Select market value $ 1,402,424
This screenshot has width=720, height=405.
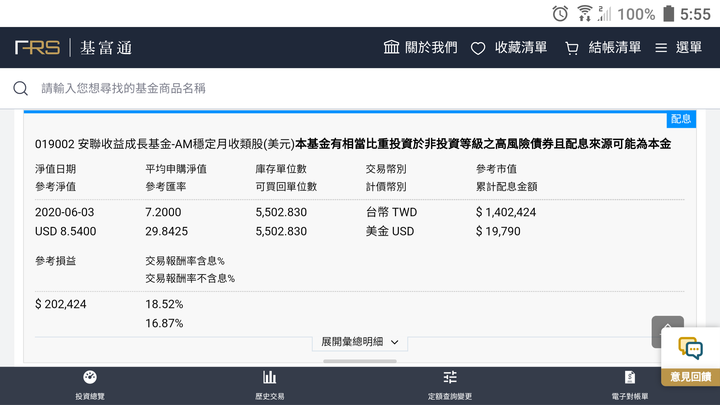coord(506,212)
